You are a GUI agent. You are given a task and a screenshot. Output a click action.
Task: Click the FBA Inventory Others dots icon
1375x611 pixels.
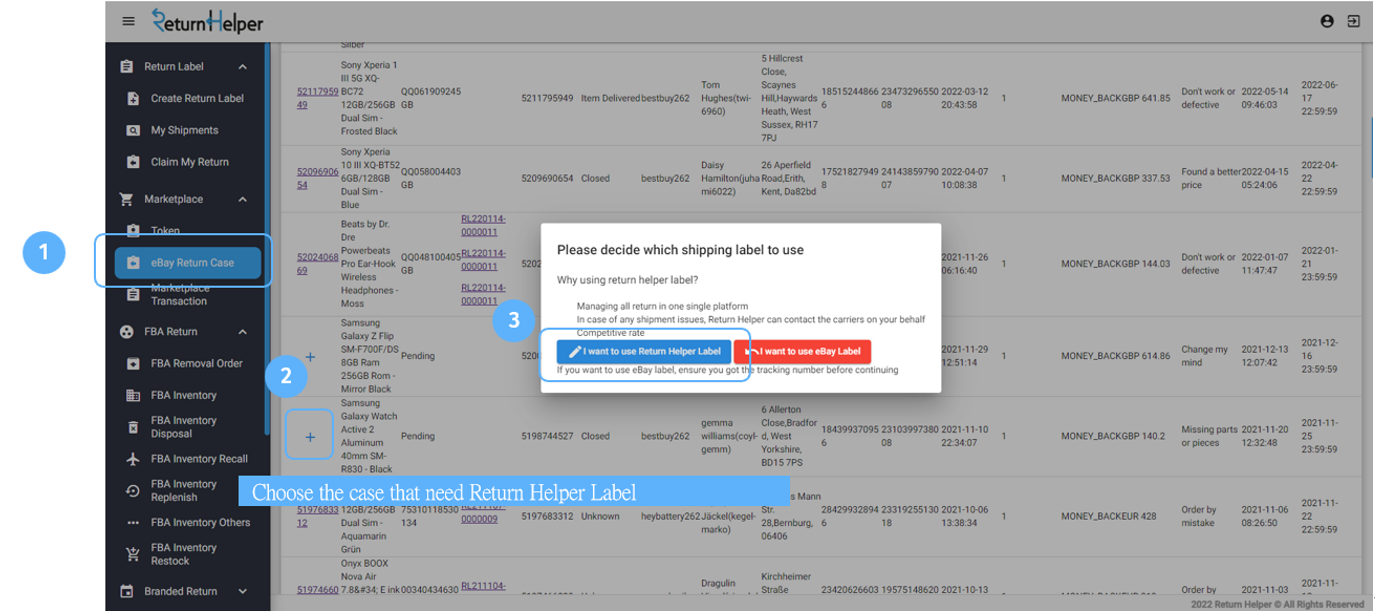(x=133, y=523)
